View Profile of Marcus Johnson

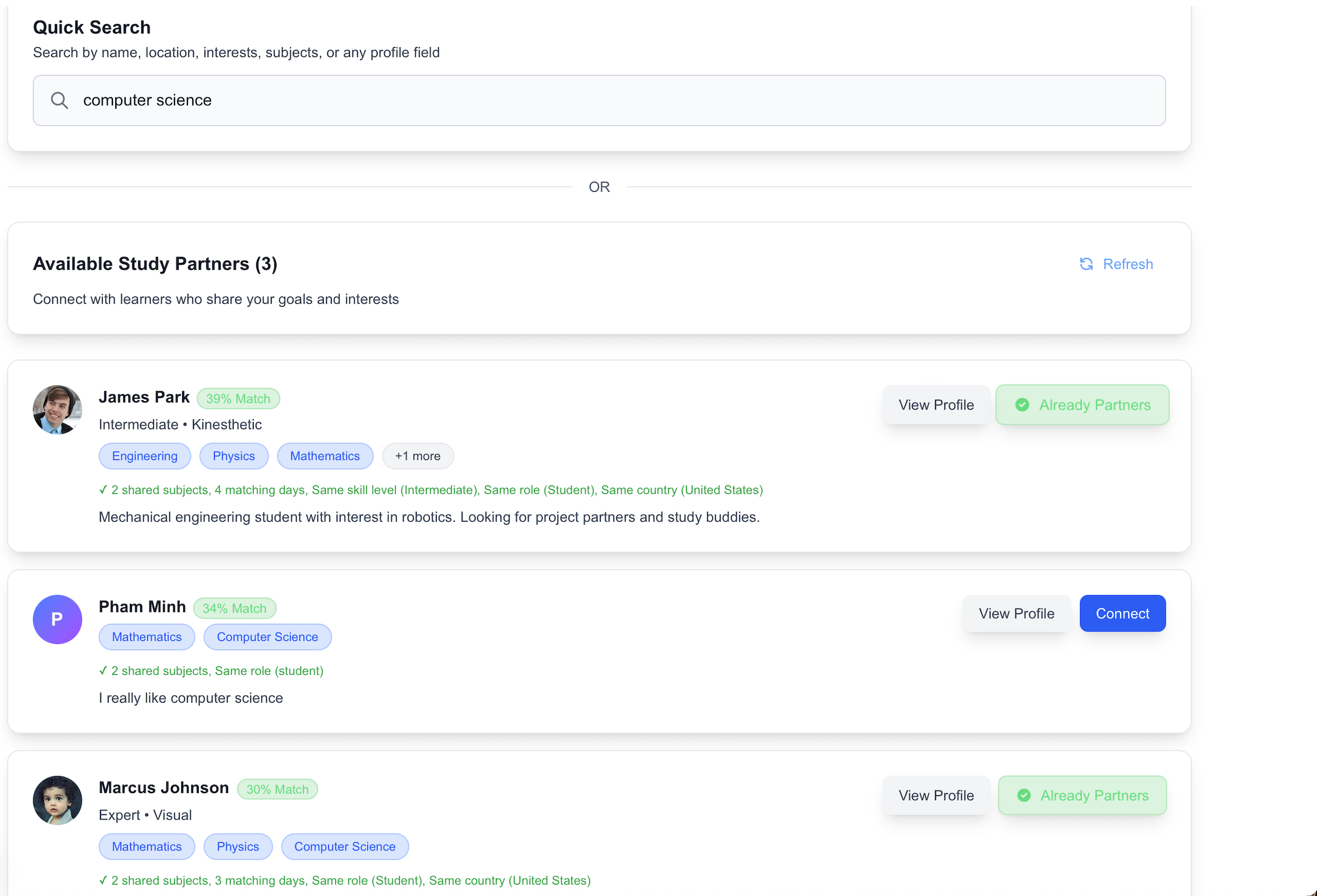[936, 795]
